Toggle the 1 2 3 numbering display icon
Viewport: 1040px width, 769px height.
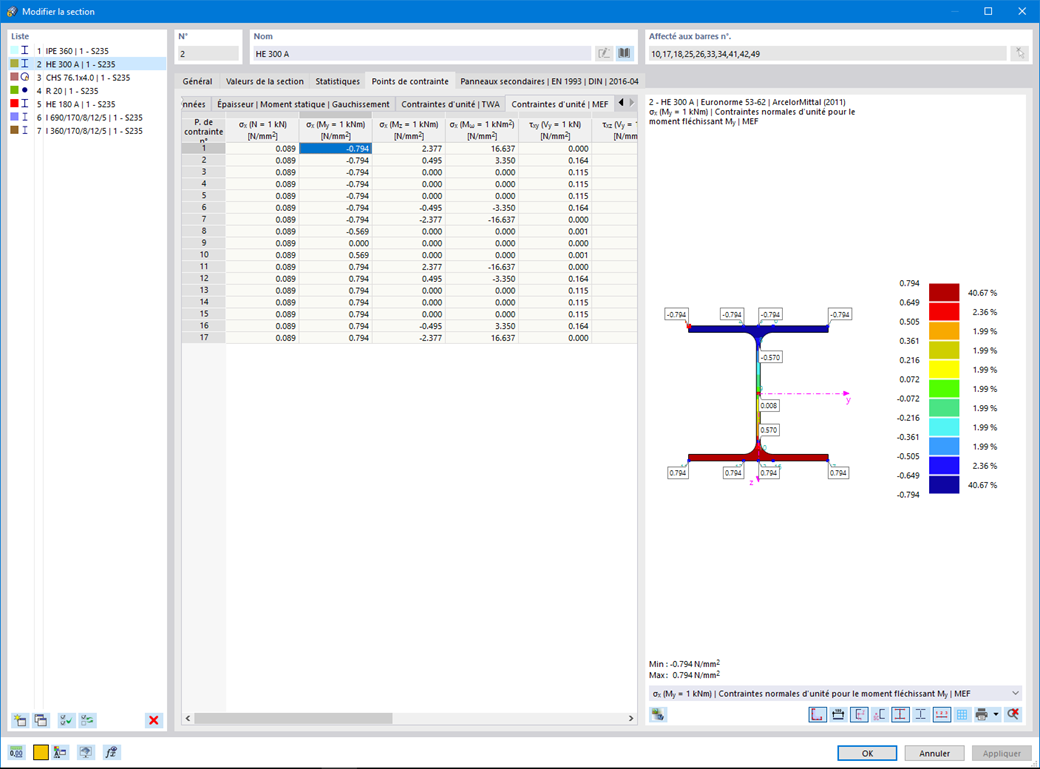[x=942, y=715]
